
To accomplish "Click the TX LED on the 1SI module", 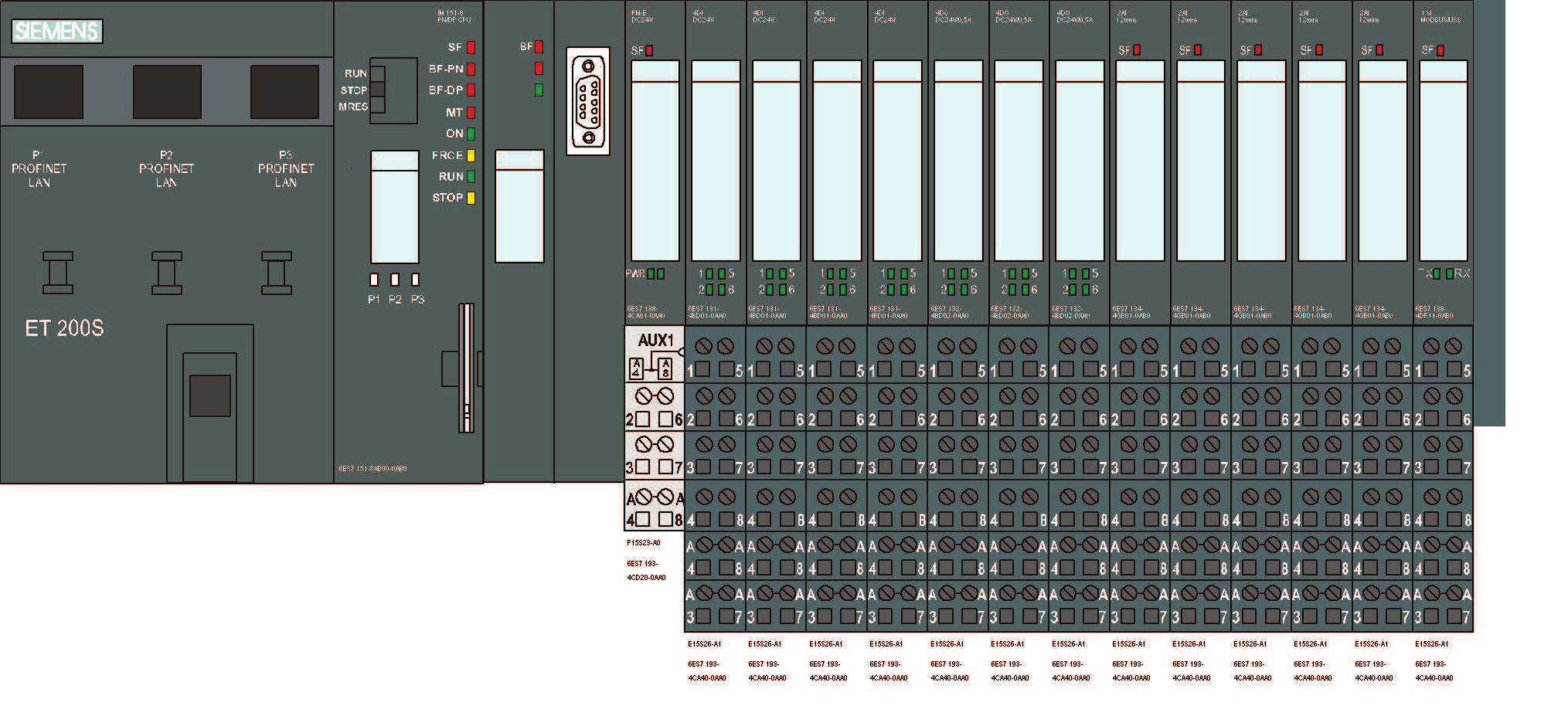I will click(x=1437, y=273).
